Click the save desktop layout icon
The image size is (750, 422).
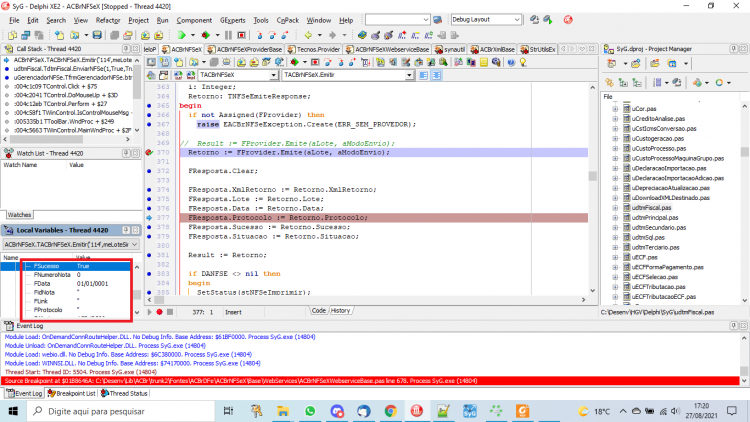click(x=534, y=20)
